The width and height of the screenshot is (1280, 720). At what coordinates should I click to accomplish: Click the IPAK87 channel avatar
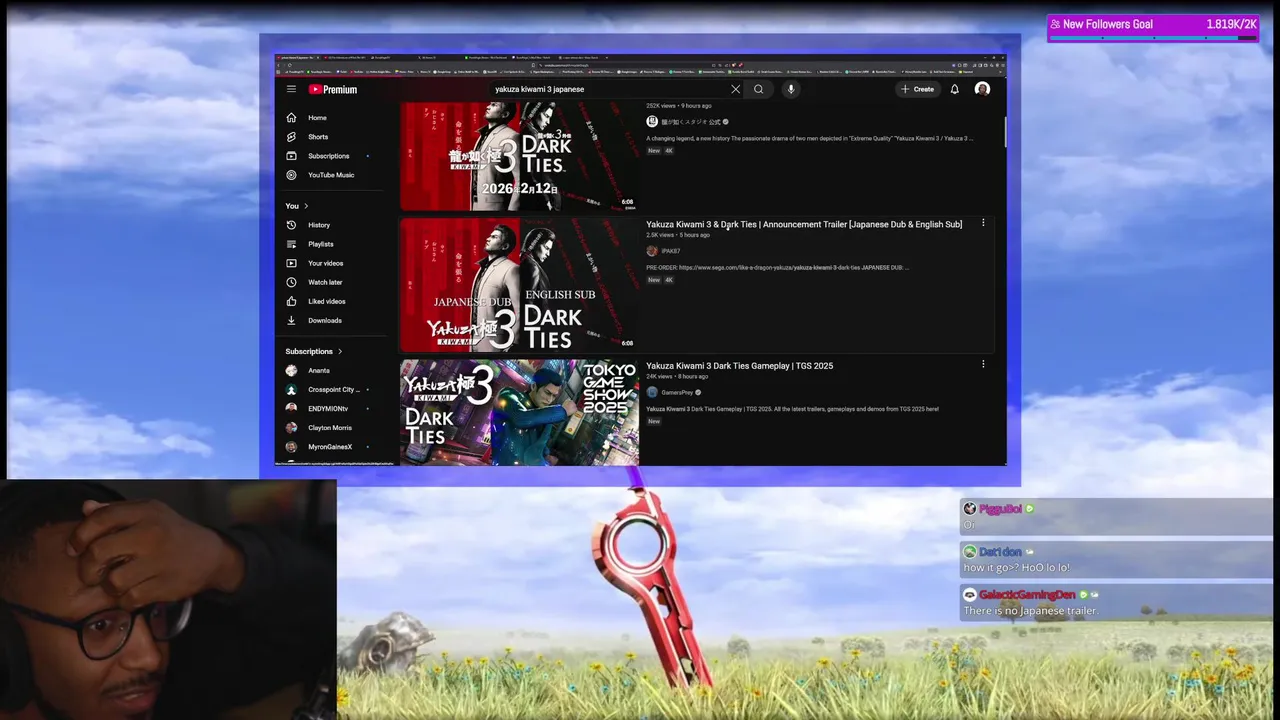(x=652, y=252)
